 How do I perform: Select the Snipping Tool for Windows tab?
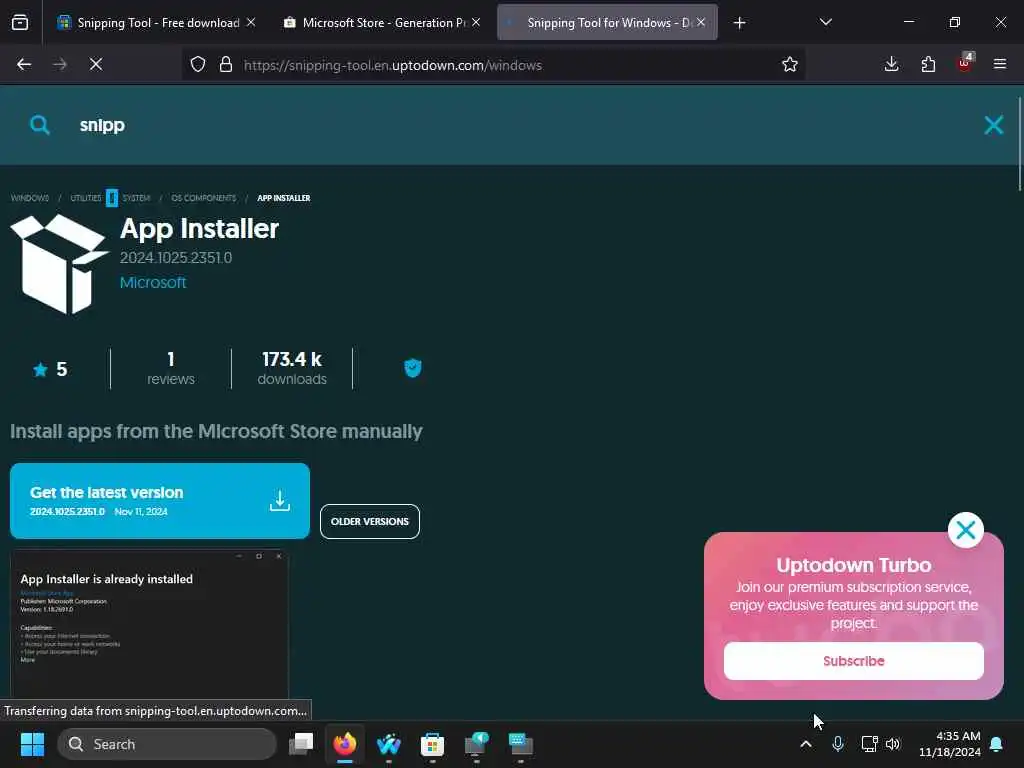(x=607, y=23)
